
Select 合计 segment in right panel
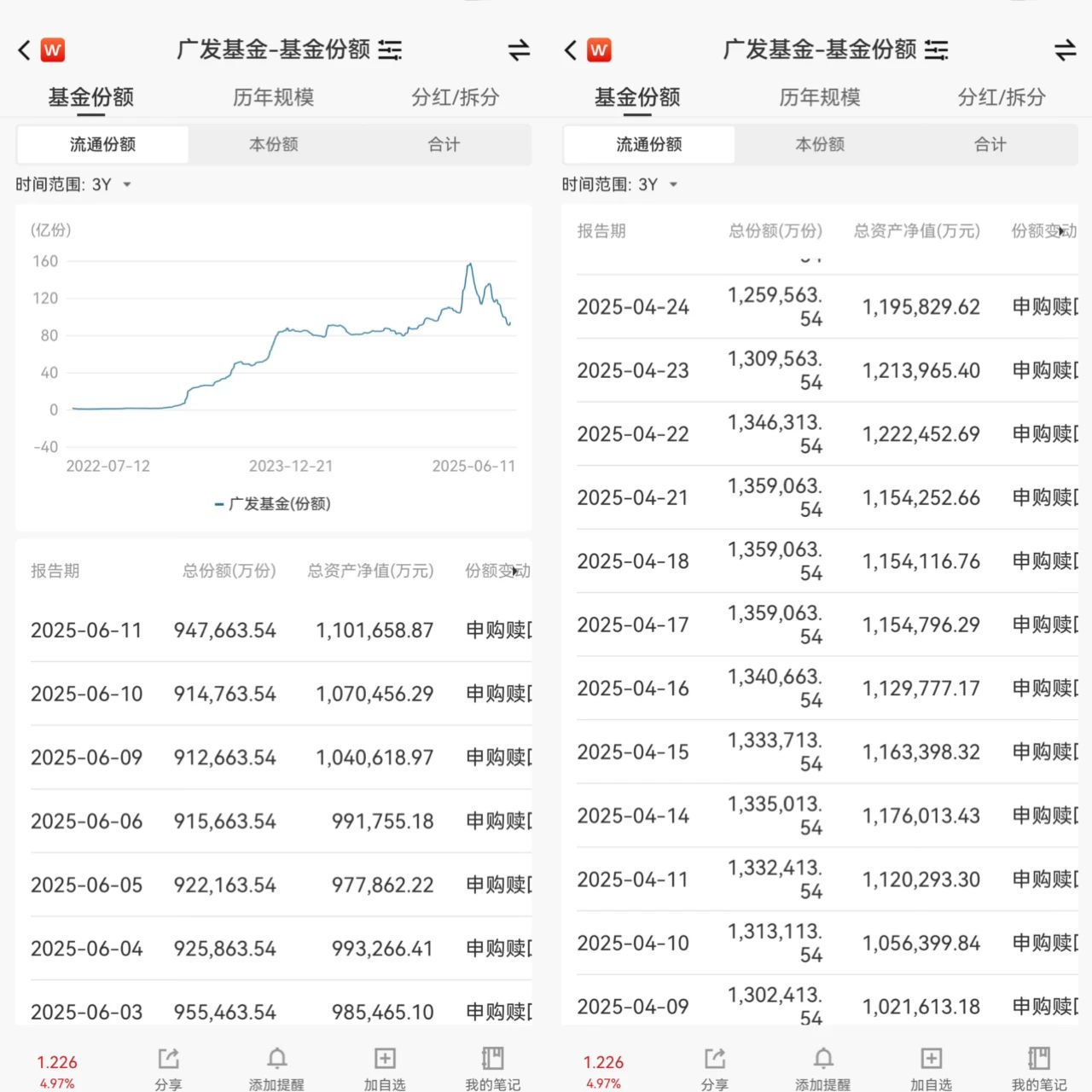pos(990,145)
